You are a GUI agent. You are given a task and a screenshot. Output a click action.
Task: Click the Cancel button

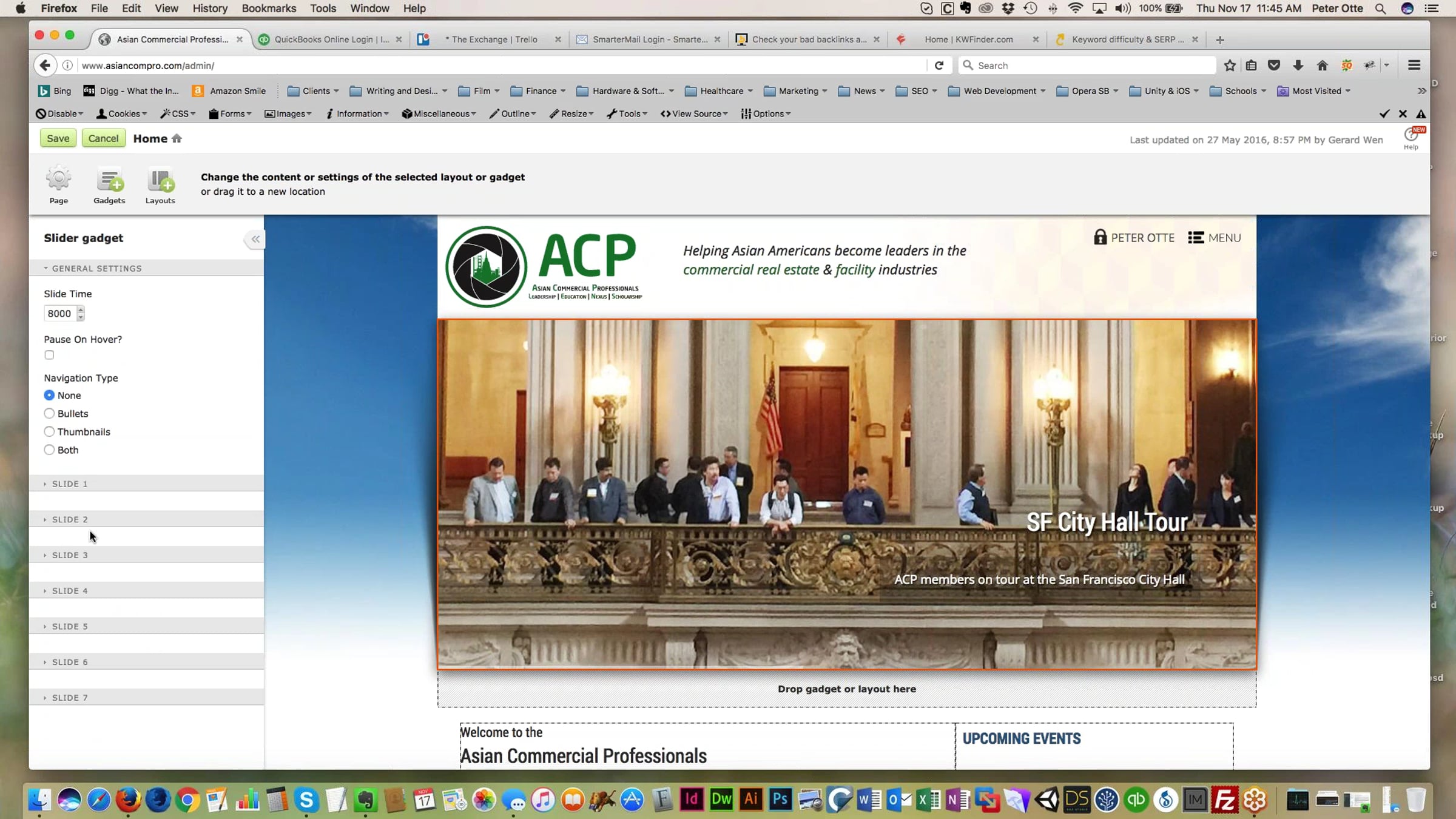103,138
